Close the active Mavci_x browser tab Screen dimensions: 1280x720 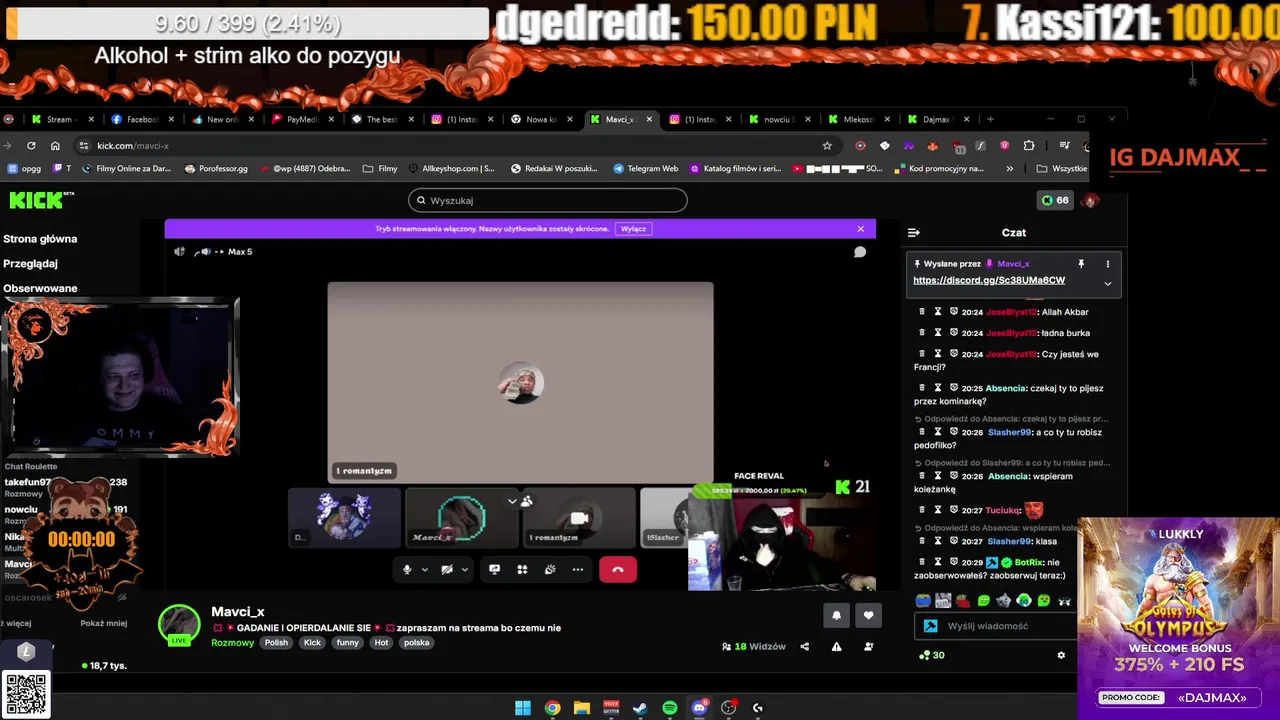pyautogui.click(x=649, y=119)
